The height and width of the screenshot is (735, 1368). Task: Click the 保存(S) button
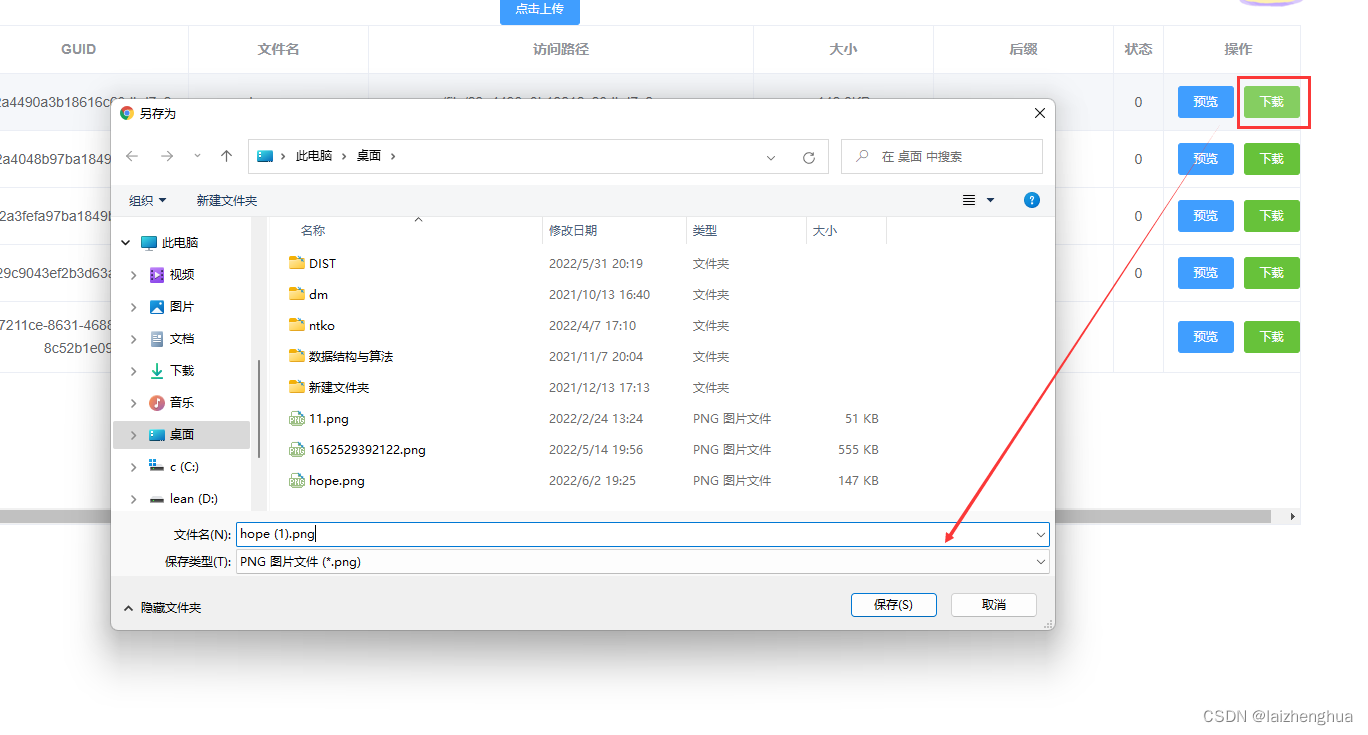[x=893, y=605]
